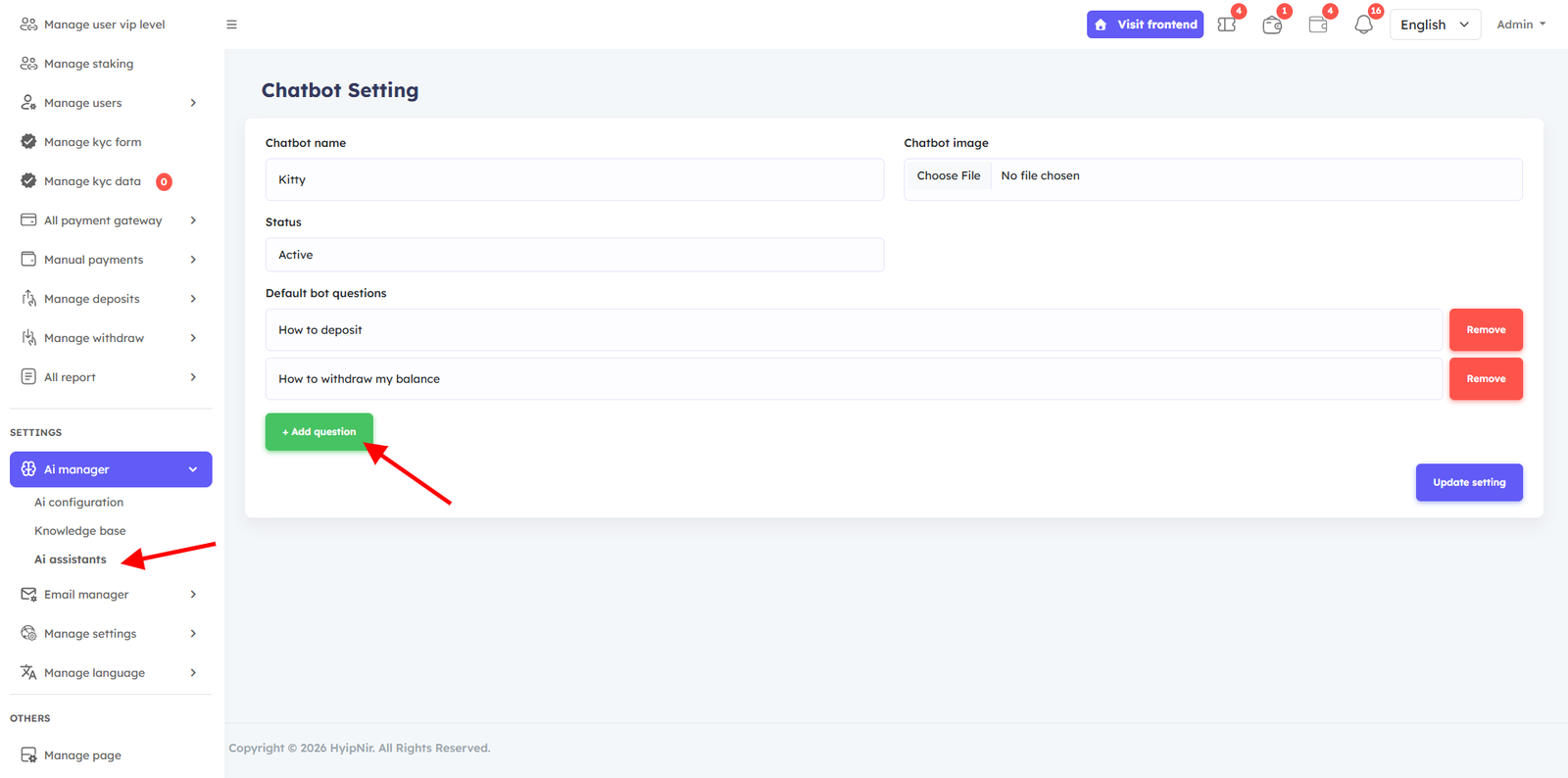Viewport: 1568px width, 778px height.
Task: Open Ai configuration submenu item
Action: (x=78, y=503)
